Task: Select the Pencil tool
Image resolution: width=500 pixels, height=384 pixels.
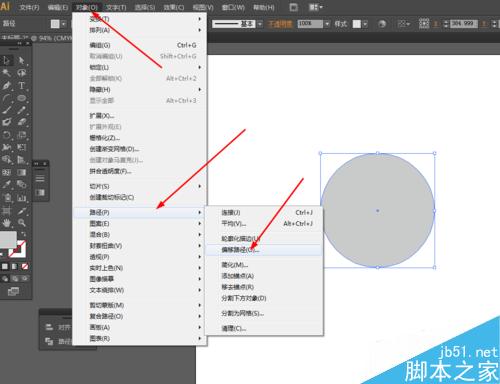Action: [x=21, y=110]
